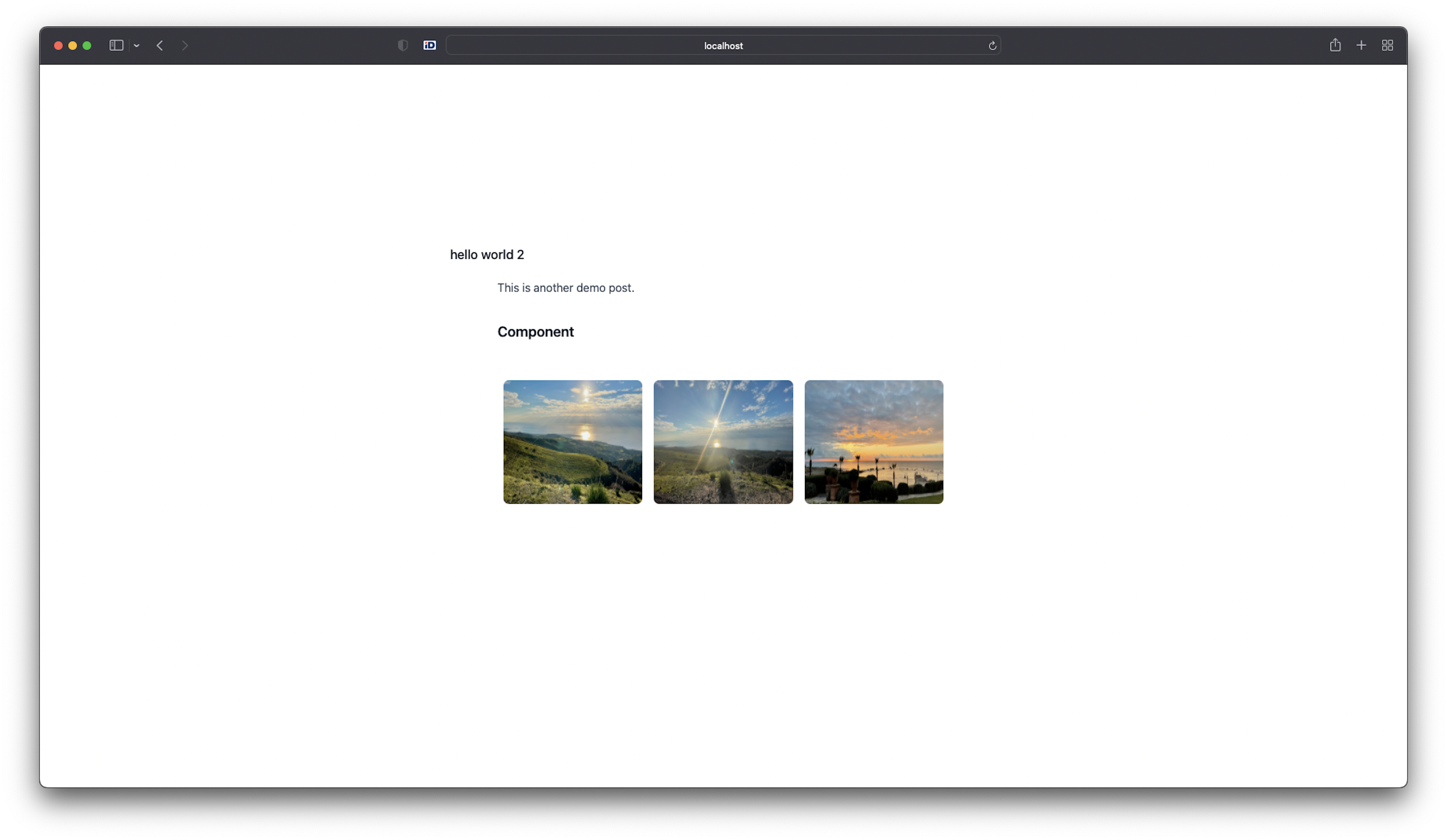Open the Privacy Report shield icon
Screen dimensions: 1447x840
pyautogui.click(x=402, y=45)
